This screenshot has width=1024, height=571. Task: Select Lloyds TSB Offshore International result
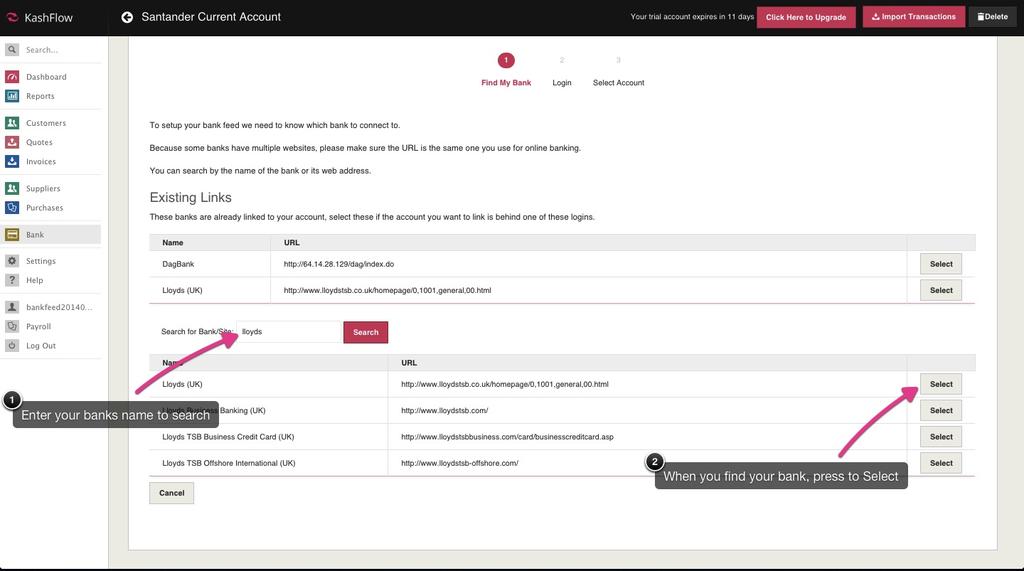pyautogui.click(x=940, y=463)
